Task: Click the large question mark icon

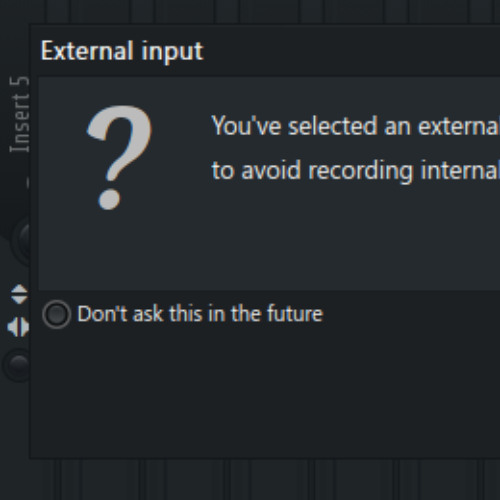Action: pos(119,157)
